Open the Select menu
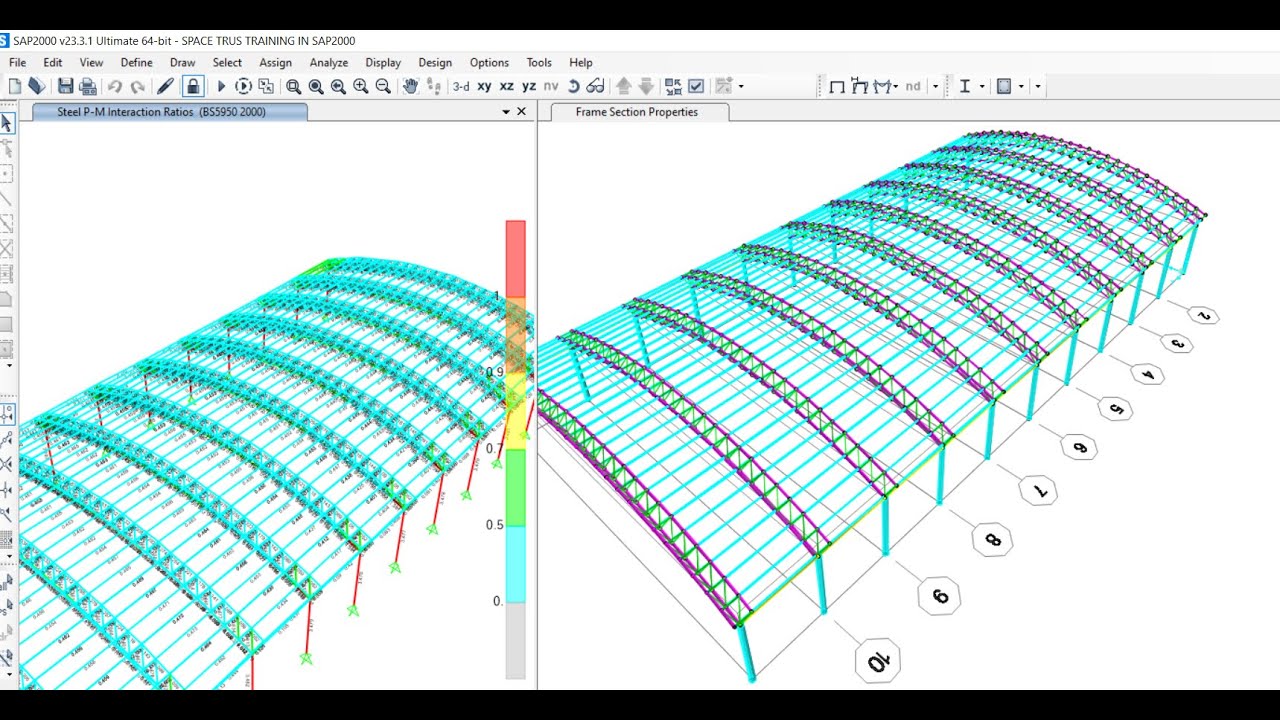The width and height of the screenshot is (1280, 720). tap(227, 62)
